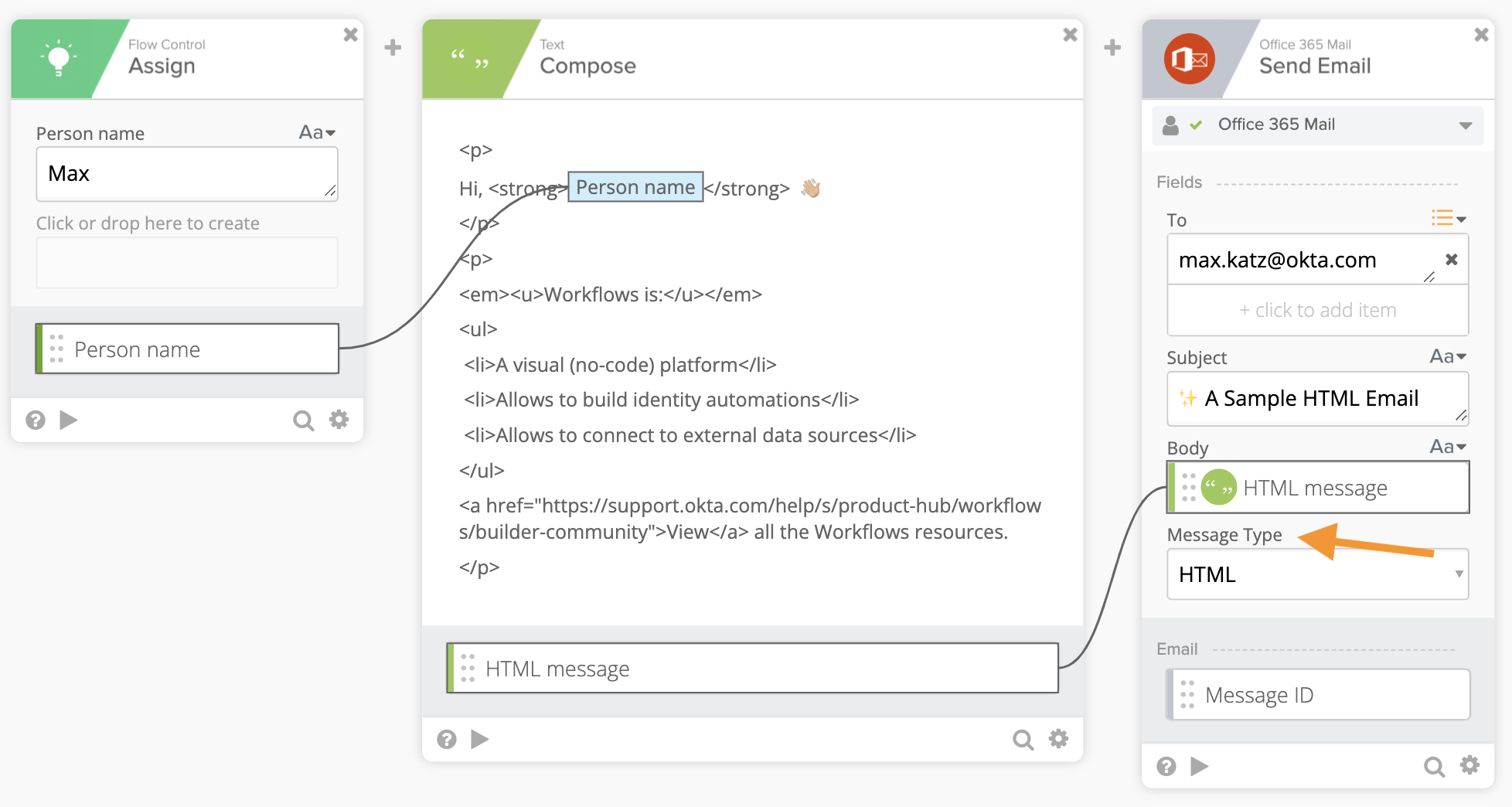Click the magnifier icon on Compose card
The image size is (1512, 807).
click(1023, 740)
